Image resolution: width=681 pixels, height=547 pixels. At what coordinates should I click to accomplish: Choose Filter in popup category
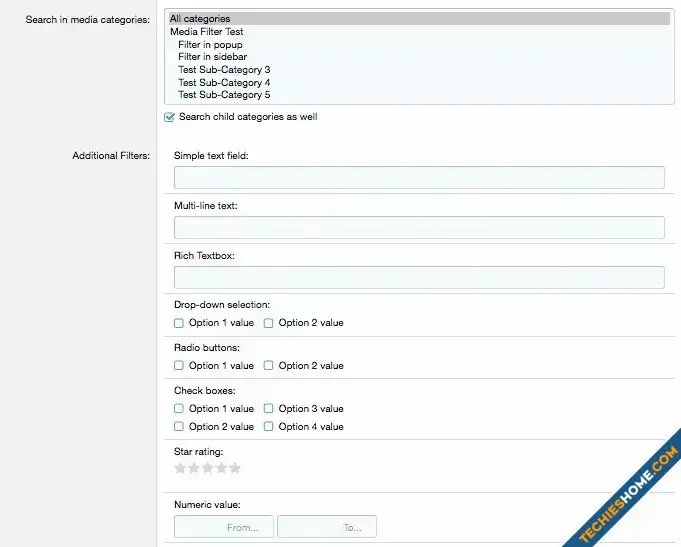[x=419, y=45]
